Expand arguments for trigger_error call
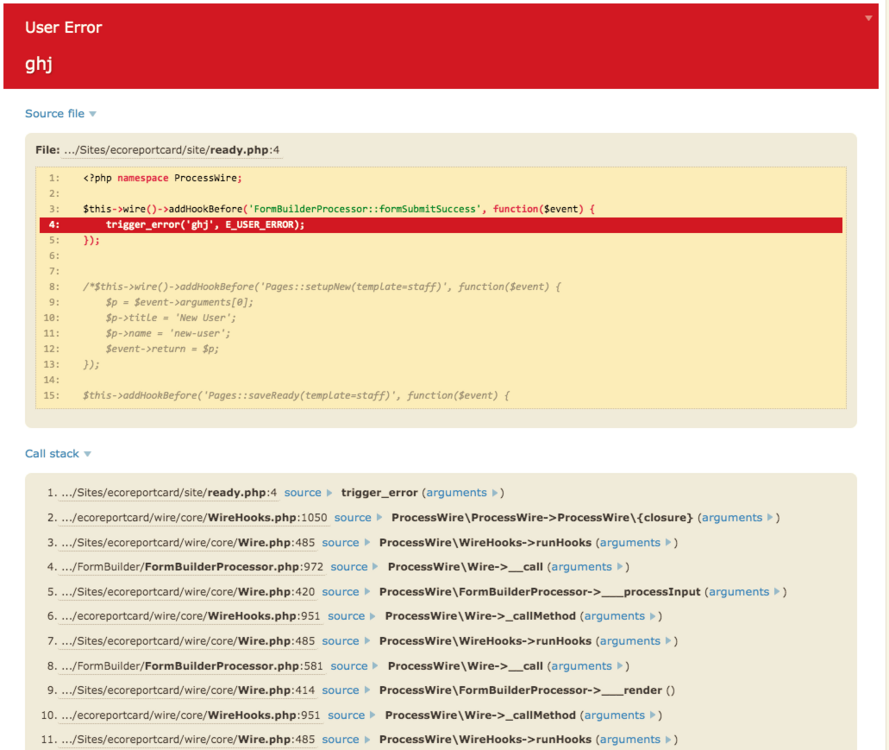 [461, 493]
